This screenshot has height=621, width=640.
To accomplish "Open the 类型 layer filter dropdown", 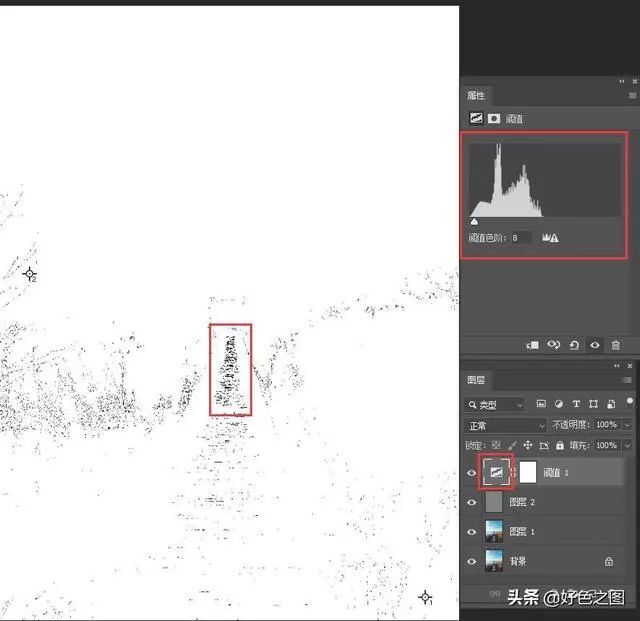I will [496, 404].
